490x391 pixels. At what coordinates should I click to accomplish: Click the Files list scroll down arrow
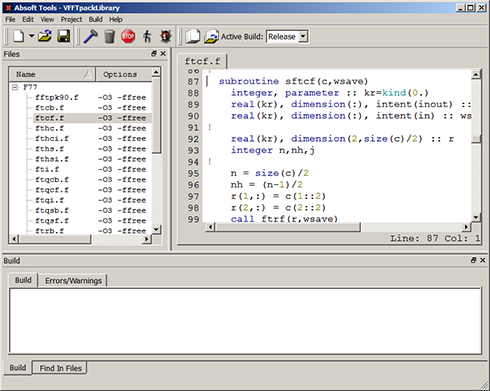156,229
